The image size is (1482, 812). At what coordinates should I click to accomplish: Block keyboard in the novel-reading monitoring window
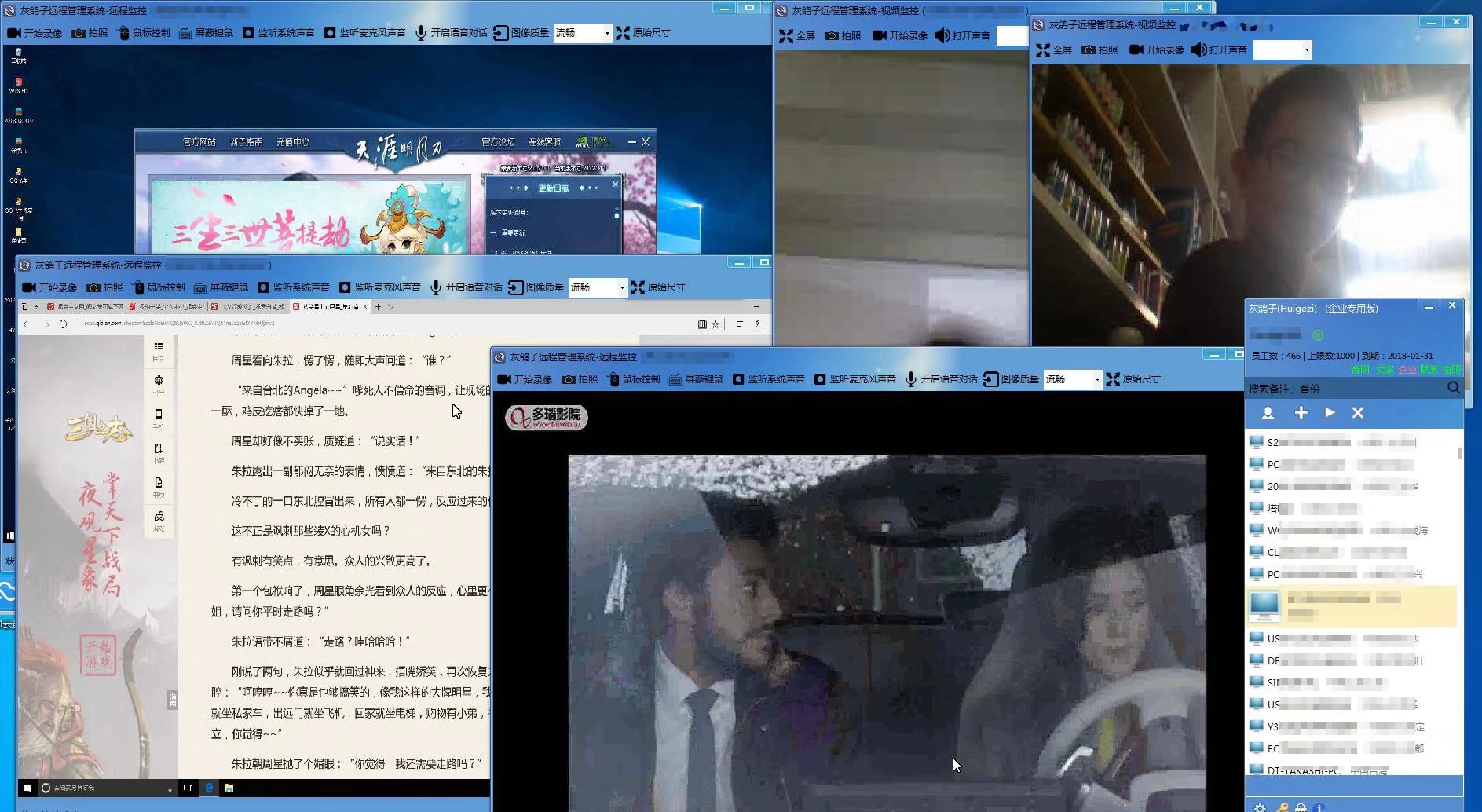click(x=221, y=287)
